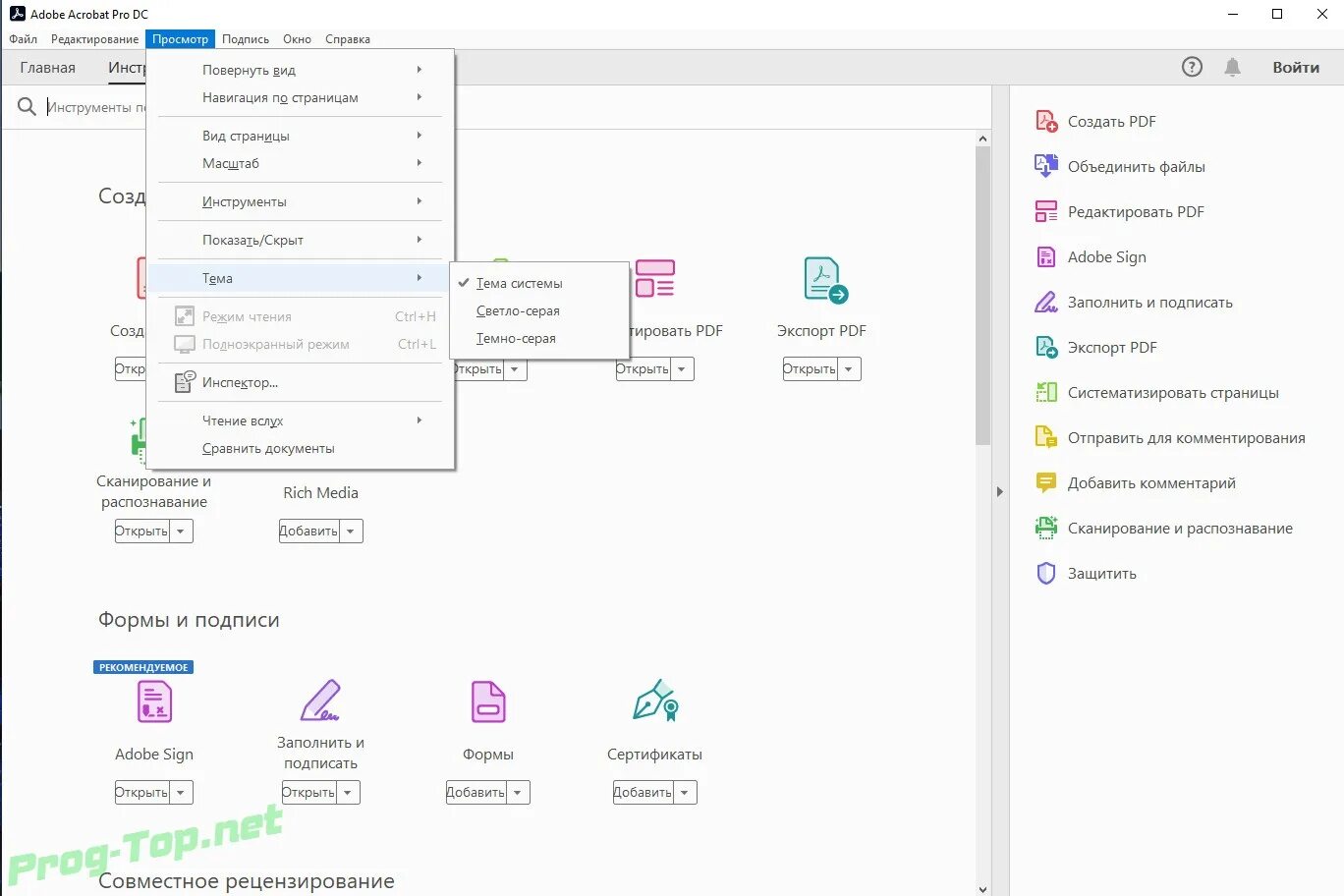
Task: Expand the Повернуть вид submenu
Action: tap(300, 70)
